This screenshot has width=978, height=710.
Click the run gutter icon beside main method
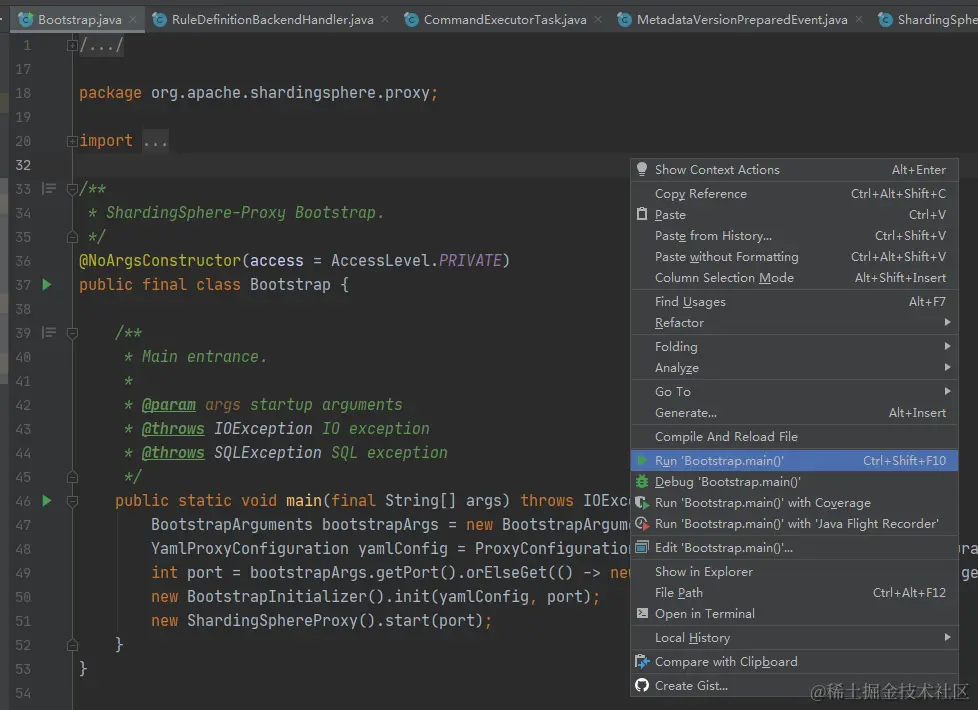47,500
